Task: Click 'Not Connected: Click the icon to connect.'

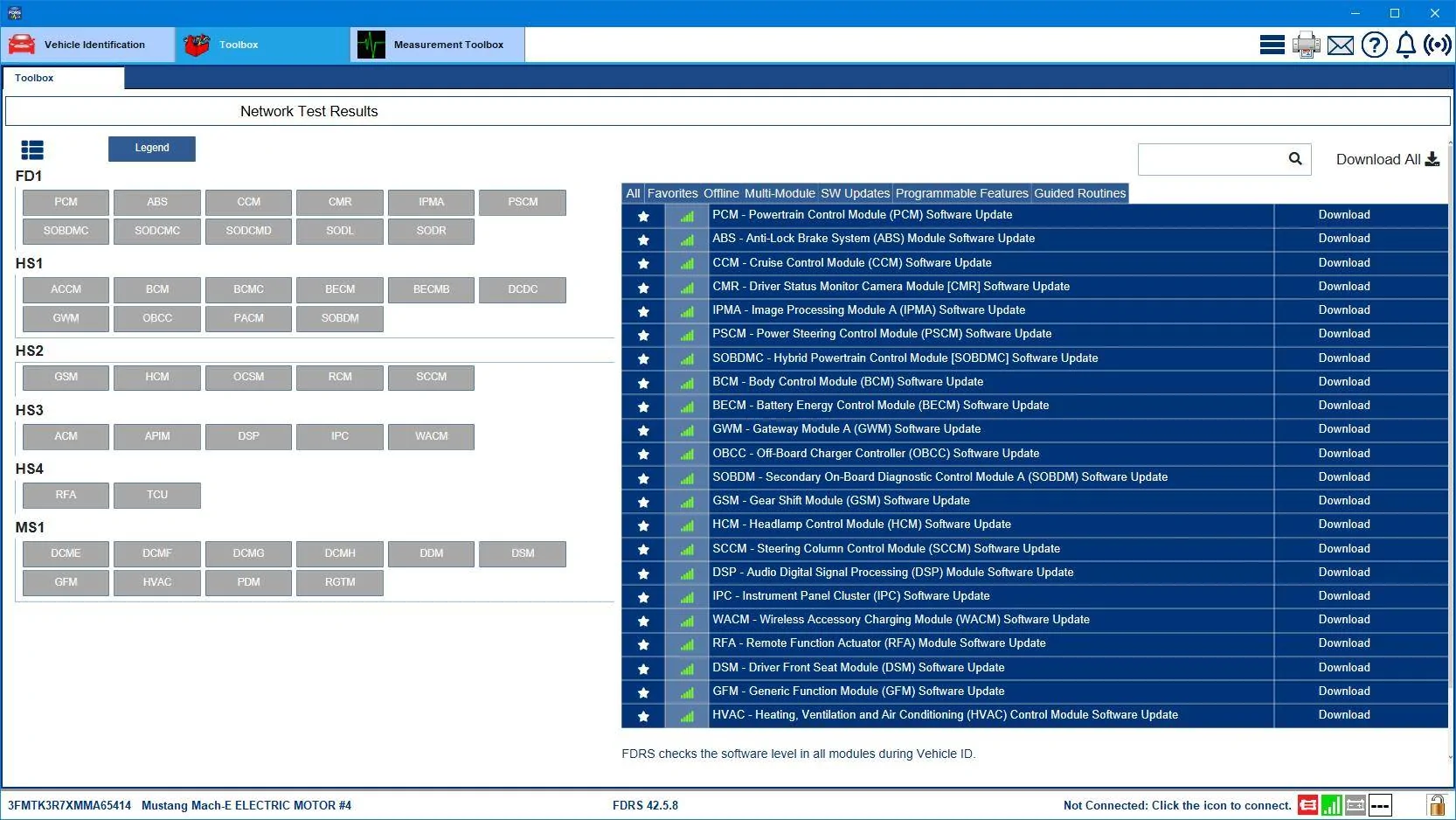Action: pyautogui.click(x=1177, y=805)
